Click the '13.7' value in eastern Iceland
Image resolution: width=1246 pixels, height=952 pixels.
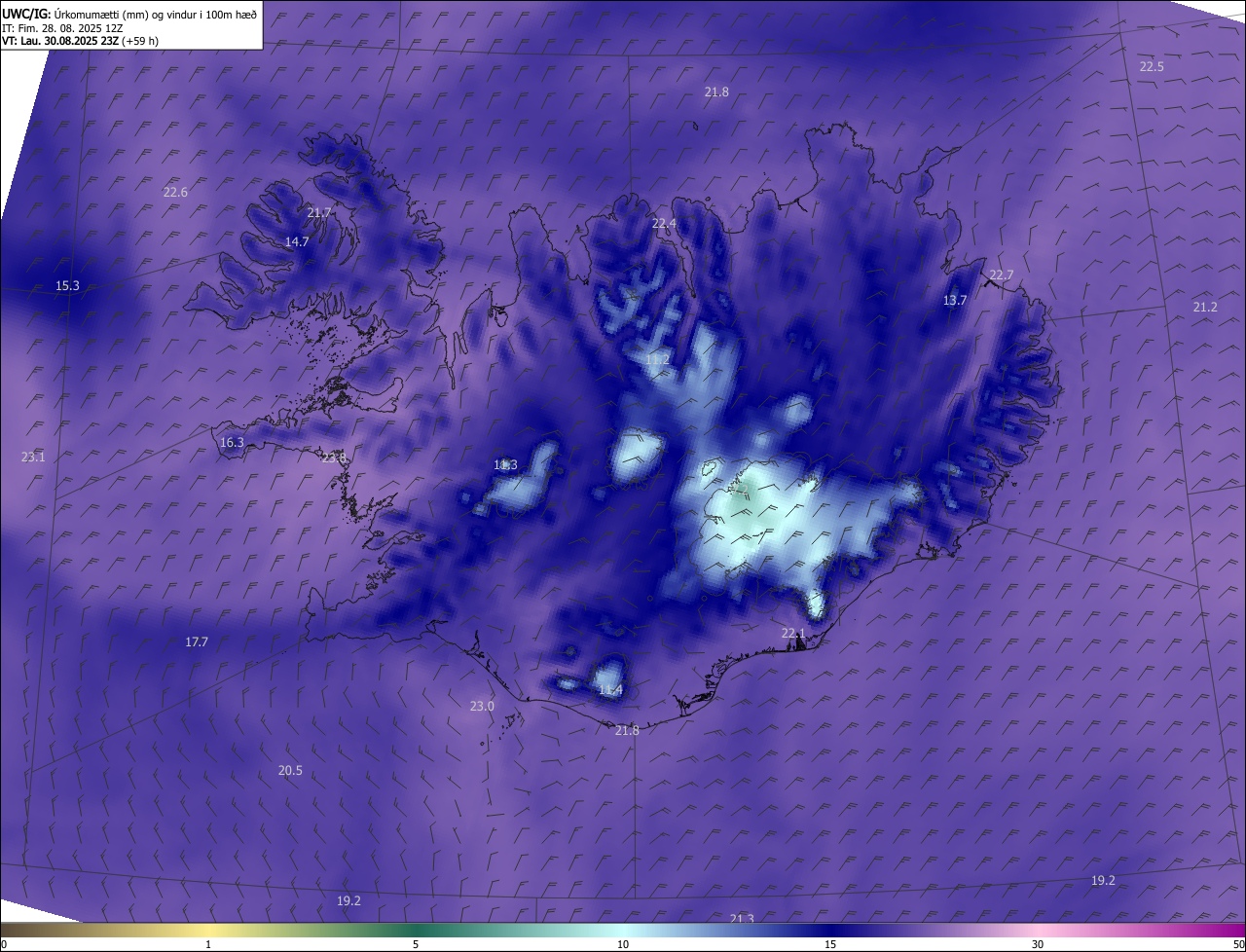[955, 300]
